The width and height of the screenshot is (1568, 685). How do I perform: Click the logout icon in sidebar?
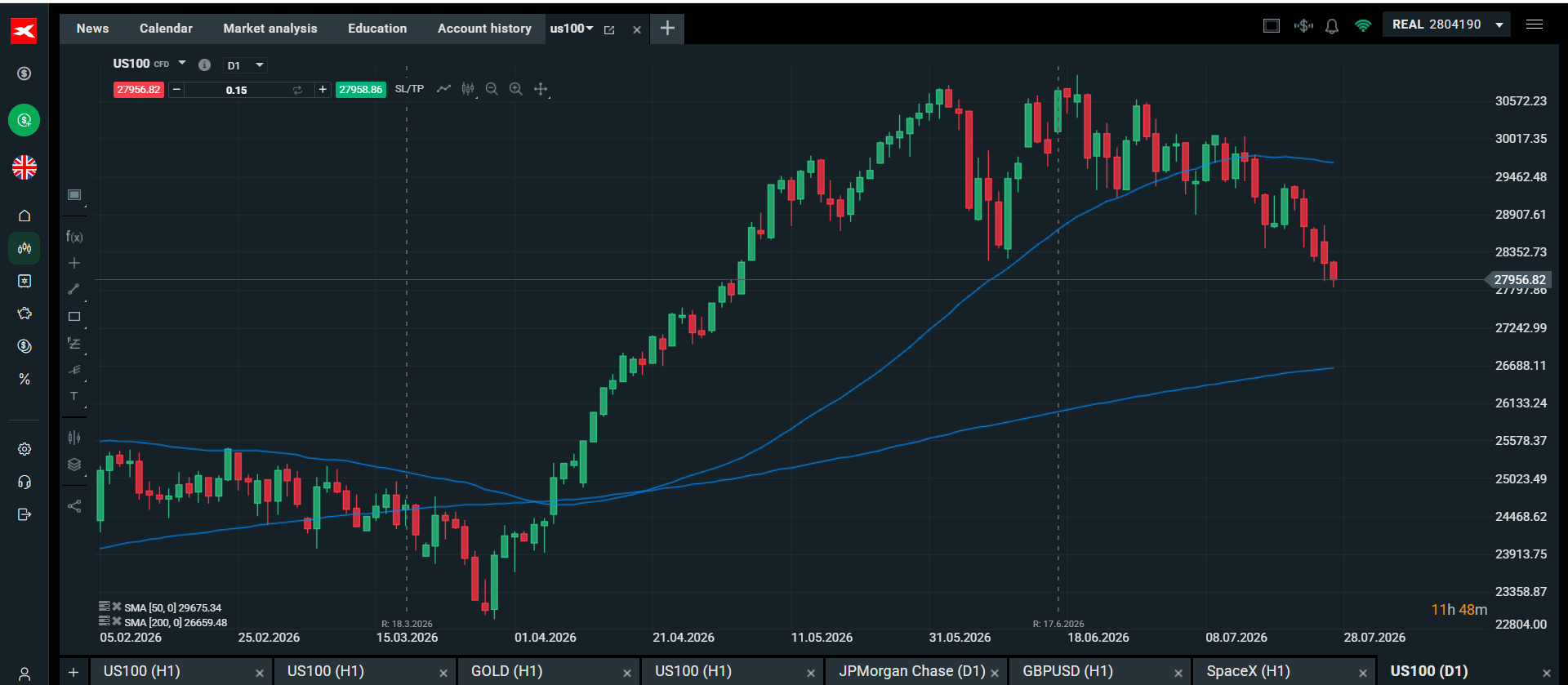point(24,514)
